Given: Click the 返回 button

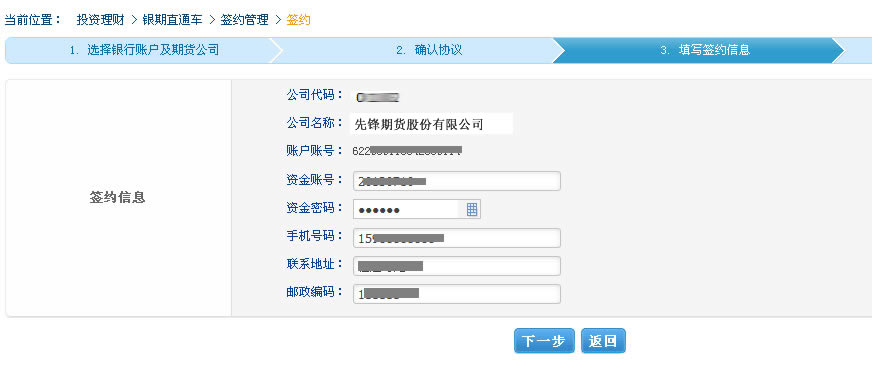Looking at the screenshot, I should (x=603, y=341).
